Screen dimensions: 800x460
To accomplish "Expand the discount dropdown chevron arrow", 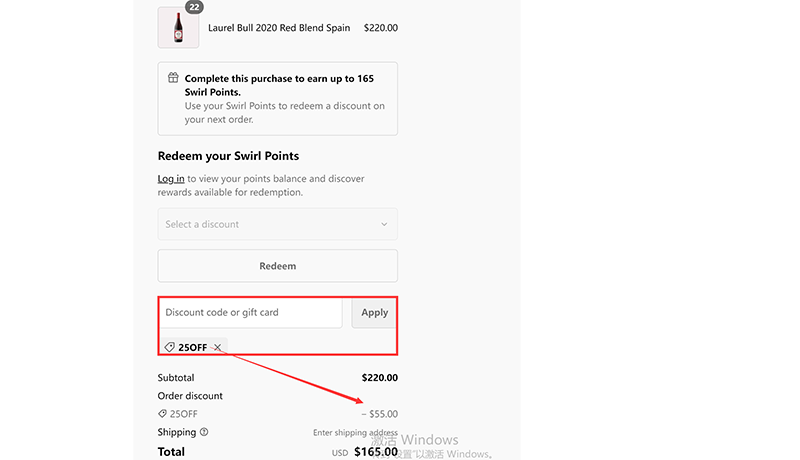I will tap(384, 224).
